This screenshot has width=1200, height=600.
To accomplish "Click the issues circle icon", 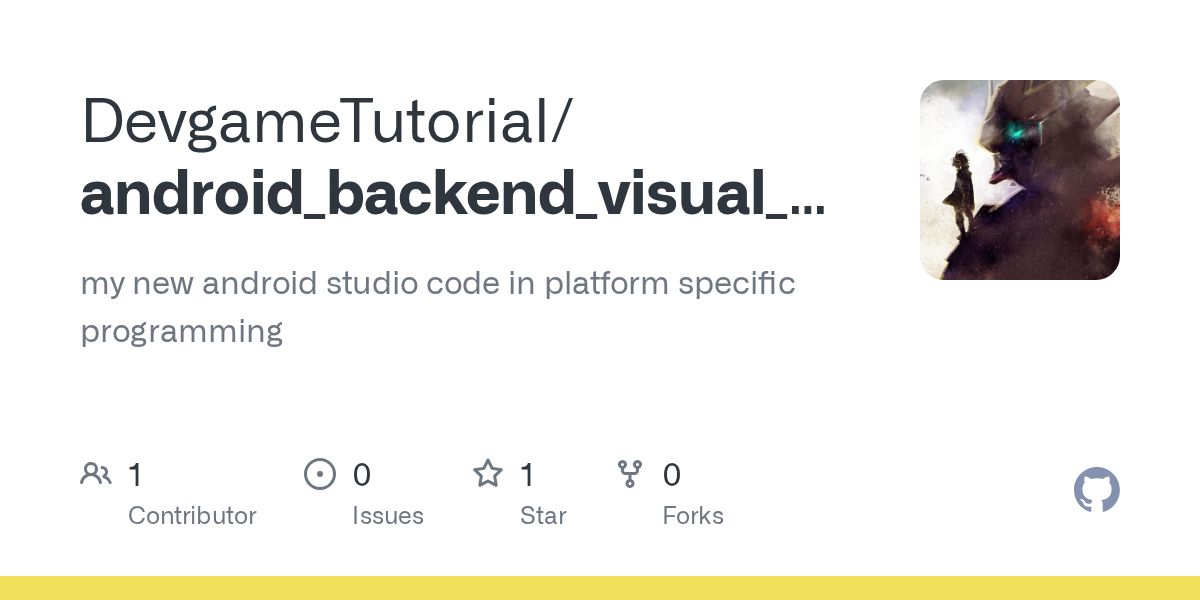I will pos(320,474).
